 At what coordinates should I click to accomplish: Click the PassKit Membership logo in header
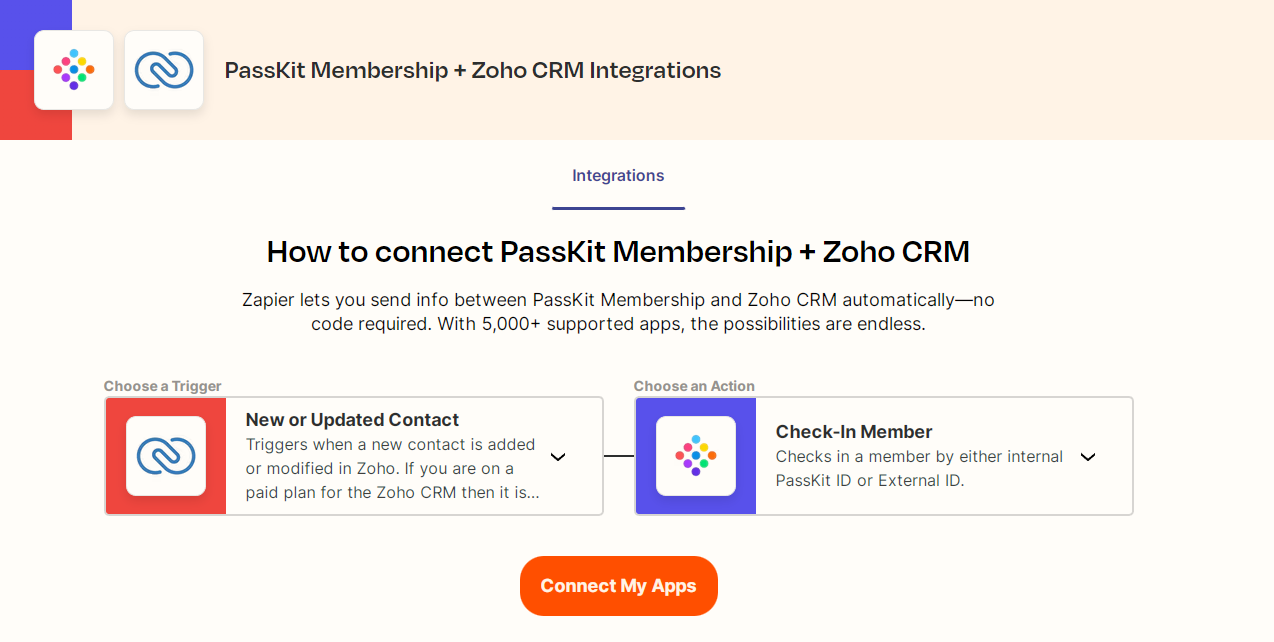73,70
